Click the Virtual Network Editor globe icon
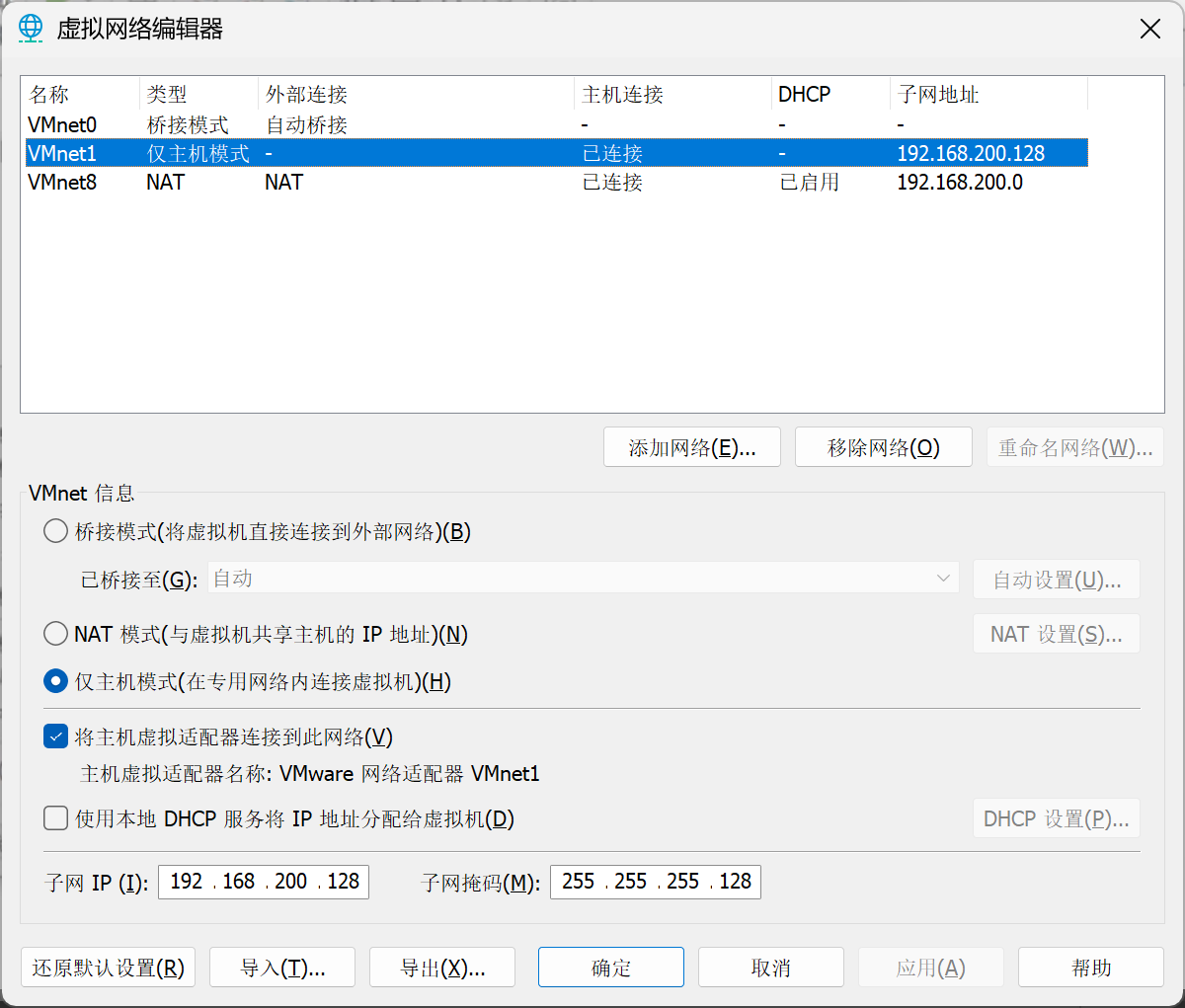Image resolution: width=1185 pixels, height=1008 pixels. pos(31,29)
